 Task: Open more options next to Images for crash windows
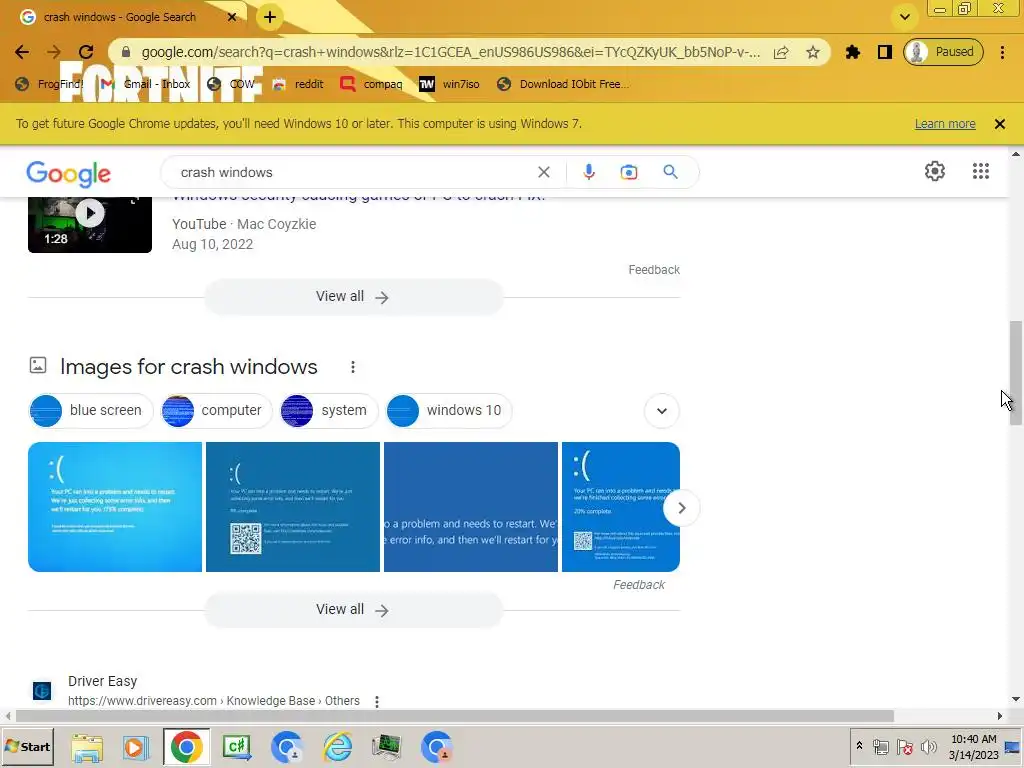pos(353,367)
